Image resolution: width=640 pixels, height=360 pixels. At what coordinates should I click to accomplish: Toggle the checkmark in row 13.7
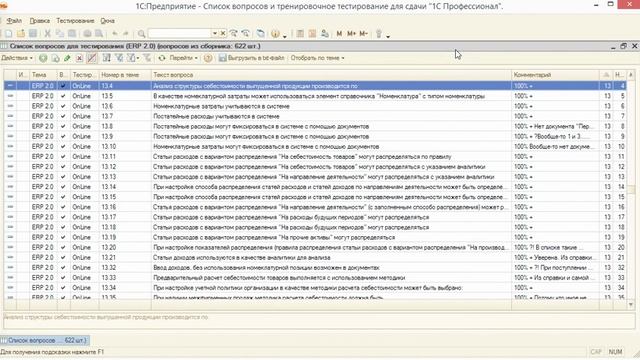pos(63,116)
